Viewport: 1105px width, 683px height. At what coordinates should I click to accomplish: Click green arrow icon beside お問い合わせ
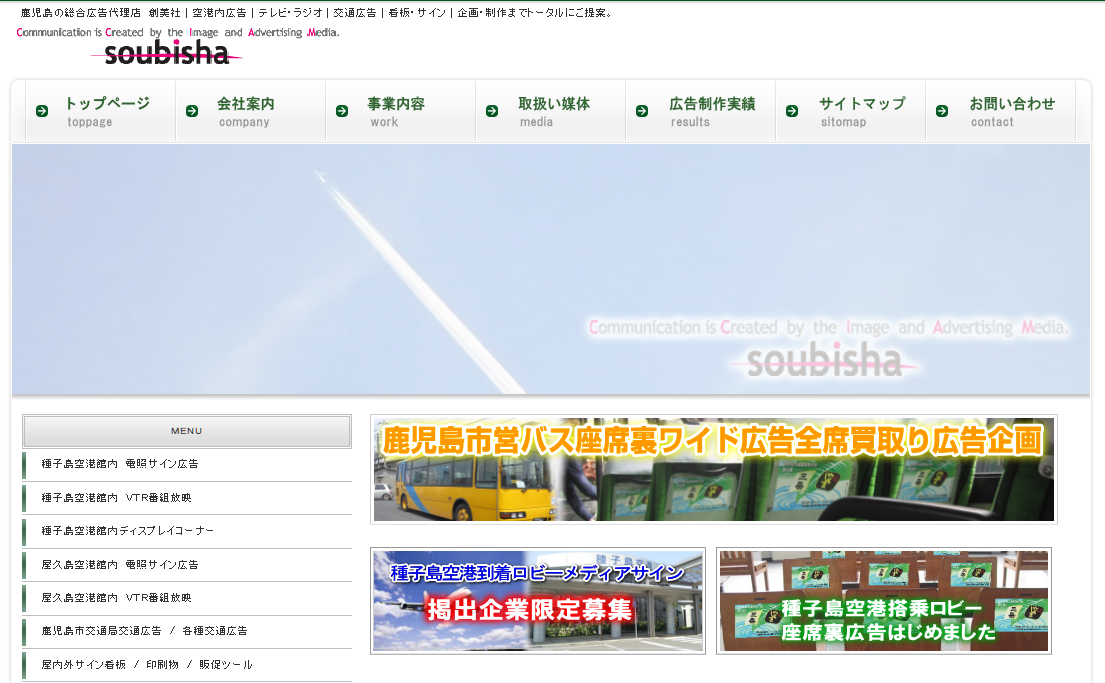click(x=942, y=111)
